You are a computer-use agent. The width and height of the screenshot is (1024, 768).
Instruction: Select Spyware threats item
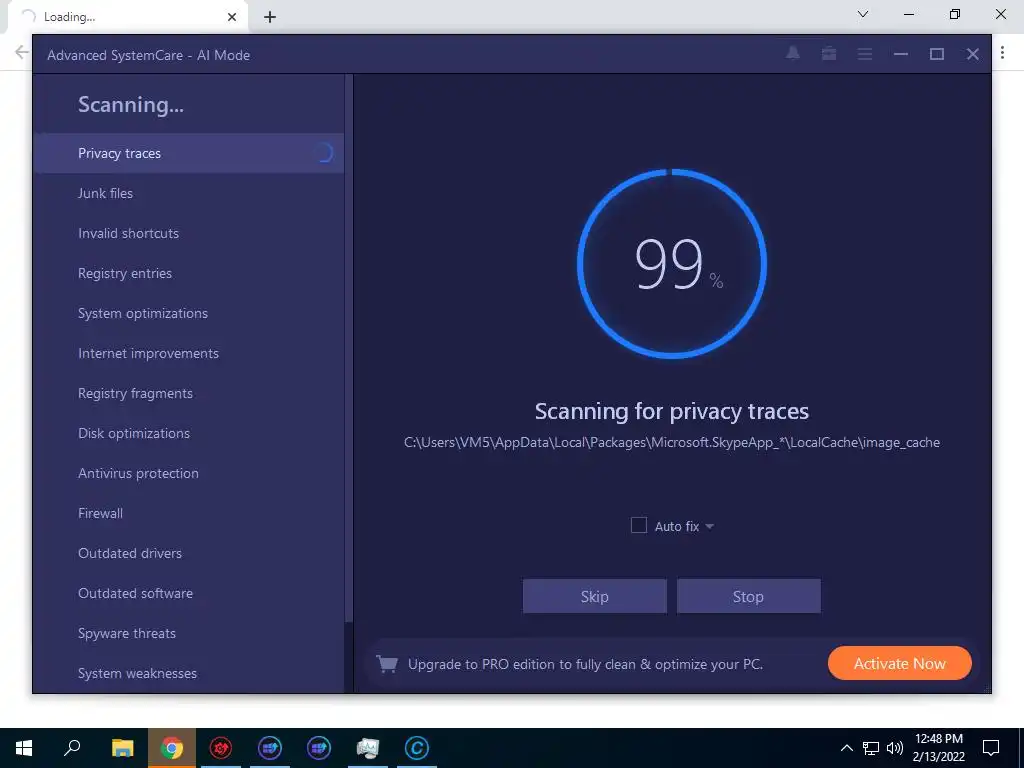[x=188, y=633]
